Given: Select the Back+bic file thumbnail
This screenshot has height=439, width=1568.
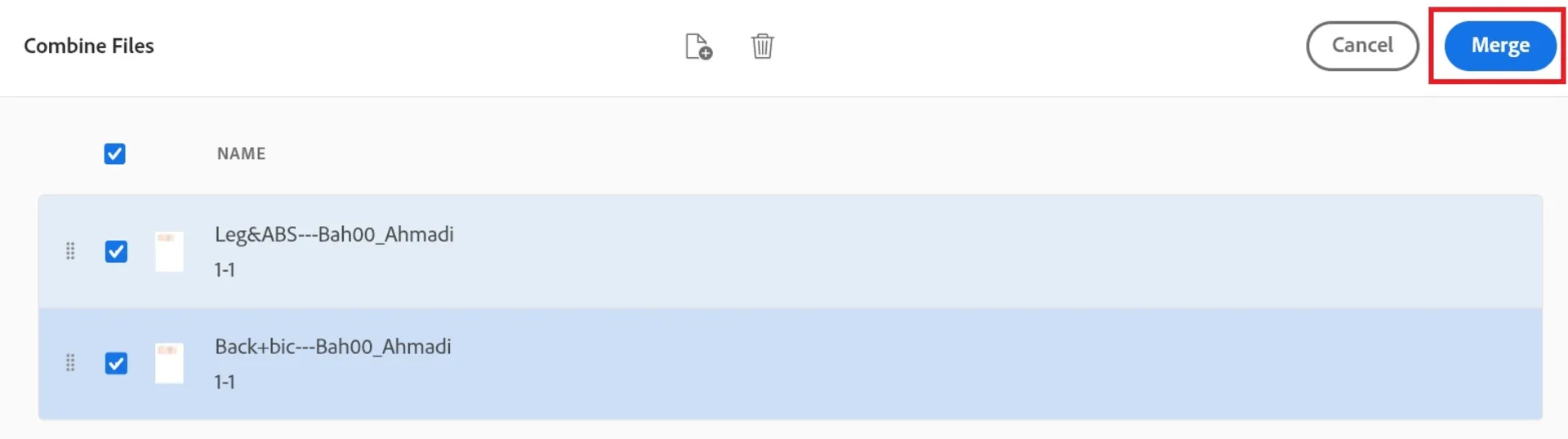Looking at the screenshot, I should pos(169,363).
